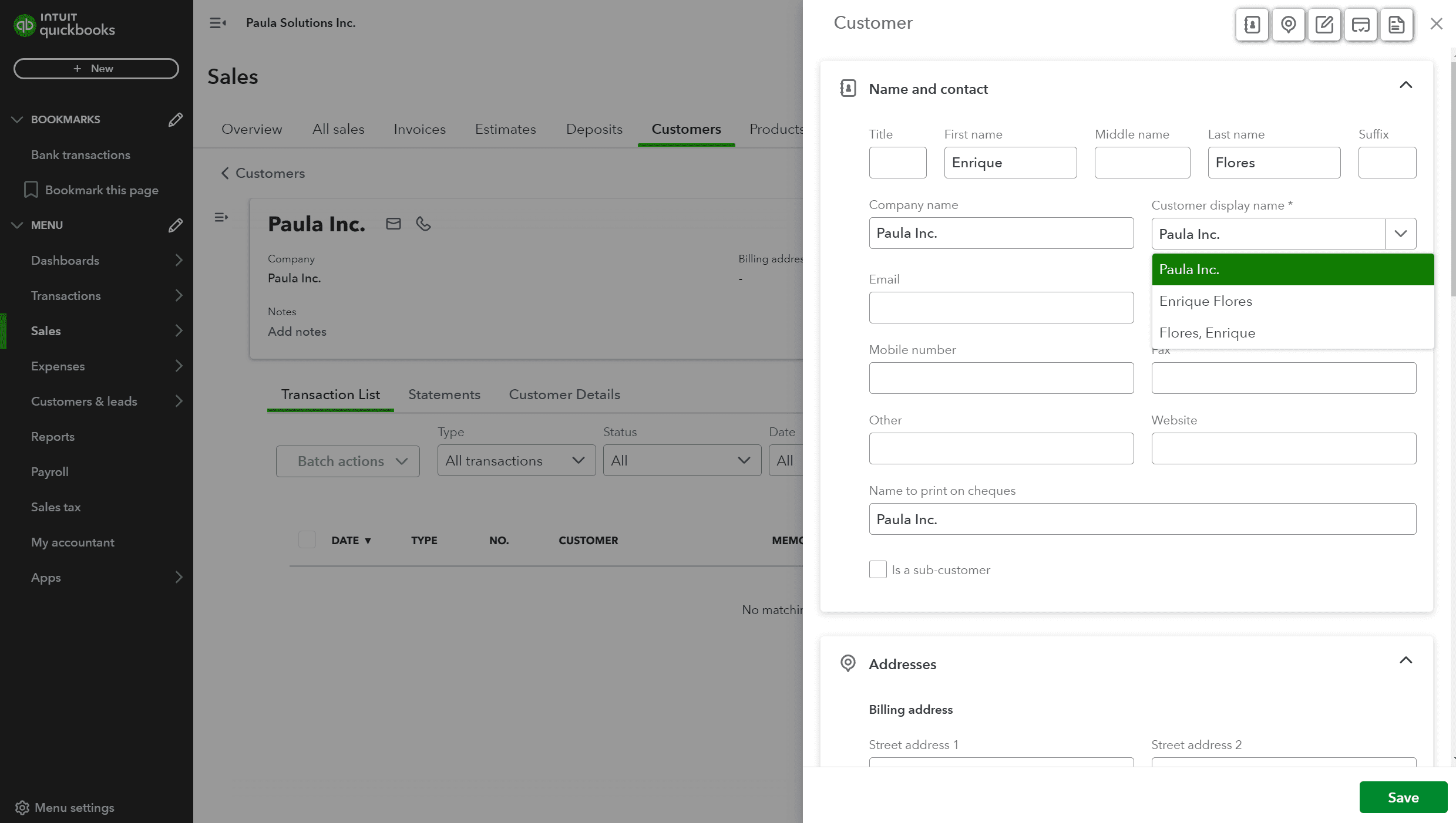The height and width of the screenshot is (823, 1456).
Task: Choose Enrique Flores from display name list
Action: (1205, 301)
